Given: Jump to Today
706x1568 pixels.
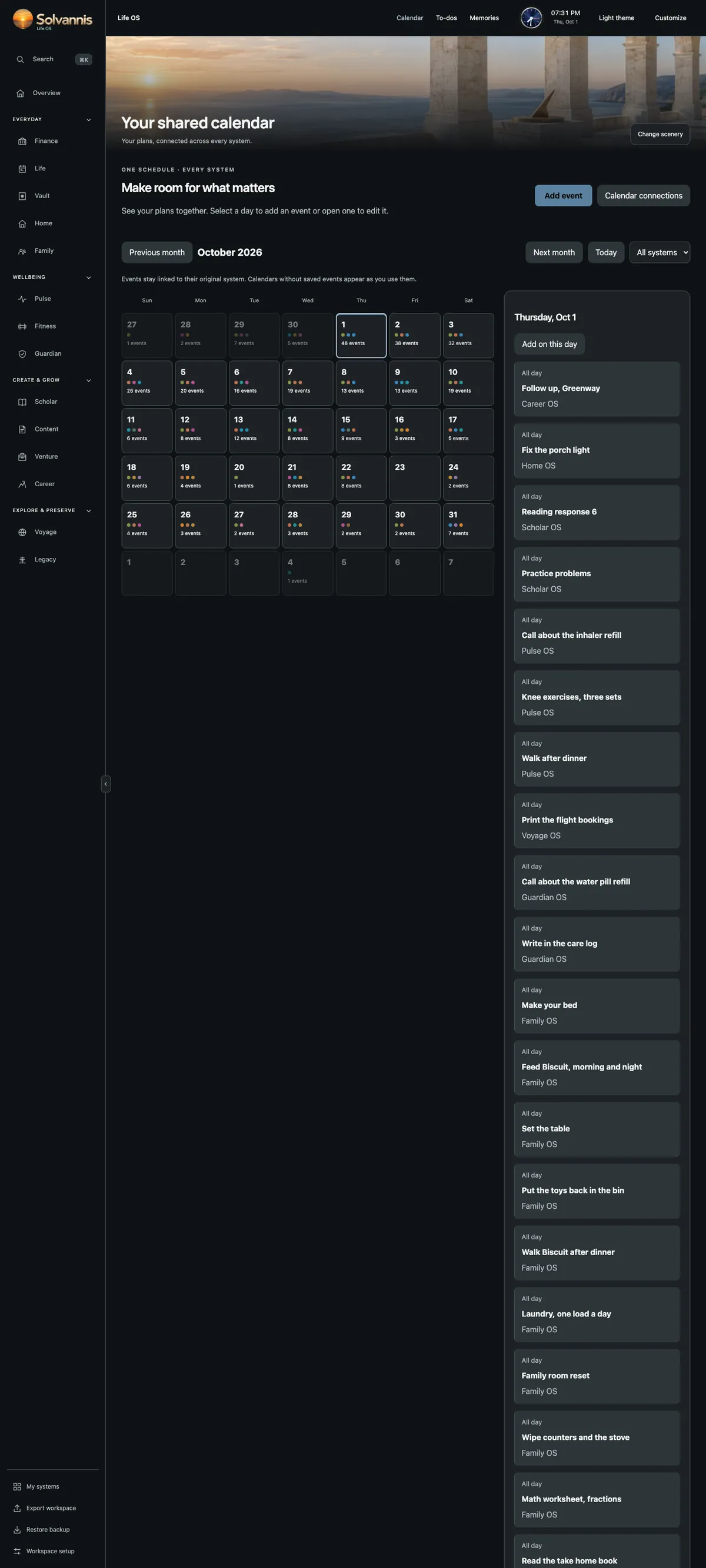Looking at the screenshot, I should [606, 252].
